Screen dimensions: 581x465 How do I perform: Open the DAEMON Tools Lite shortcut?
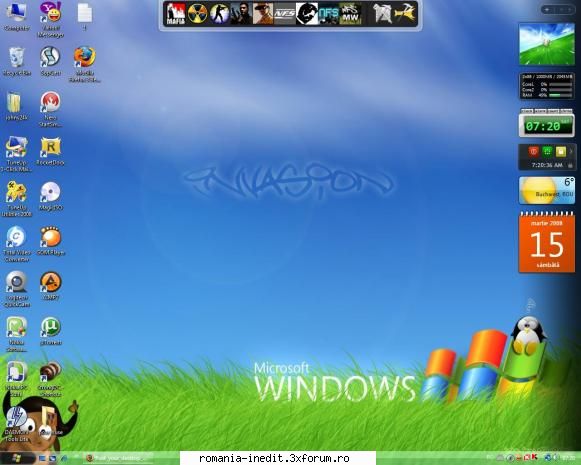[16, 423]
